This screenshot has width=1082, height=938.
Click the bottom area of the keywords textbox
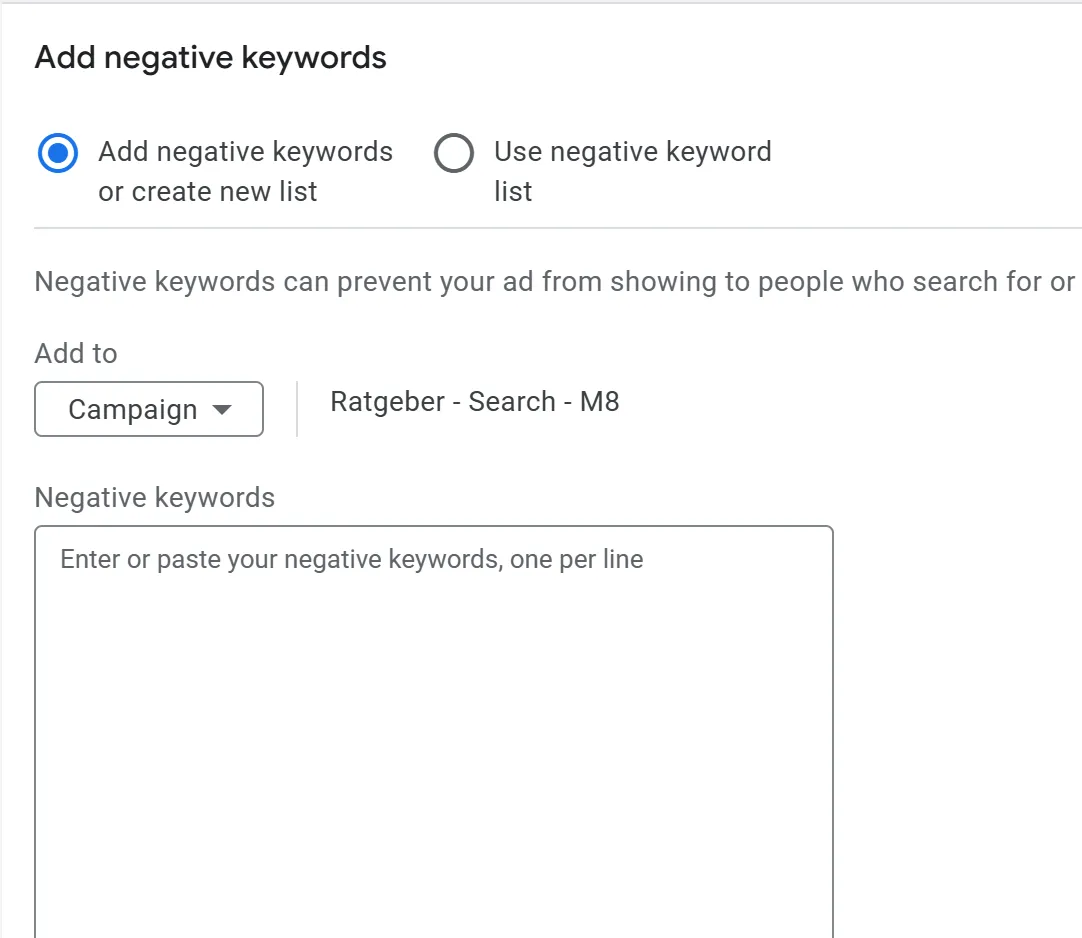(433, 900)
